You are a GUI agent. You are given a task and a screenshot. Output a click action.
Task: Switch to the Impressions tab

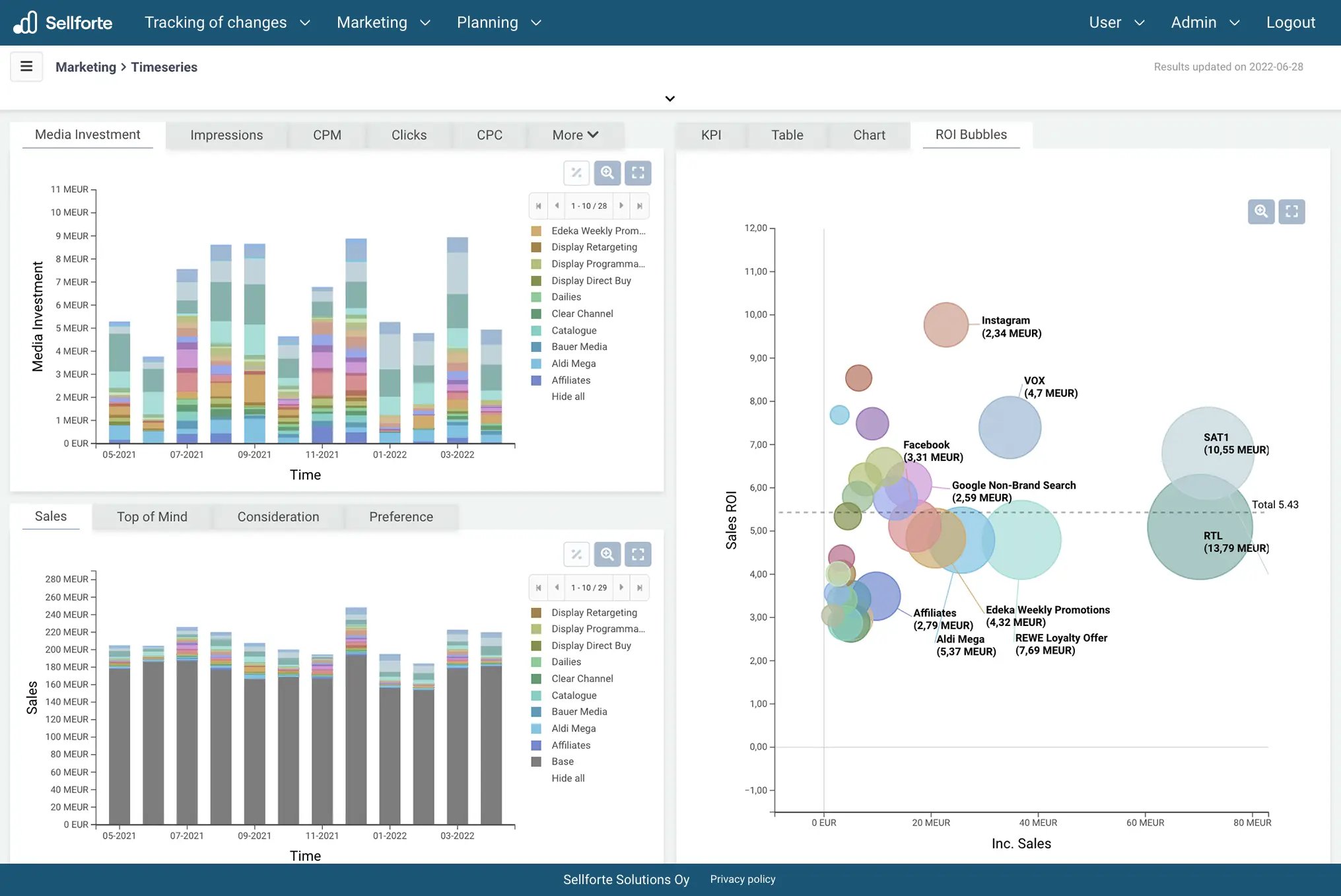[226, 135]
